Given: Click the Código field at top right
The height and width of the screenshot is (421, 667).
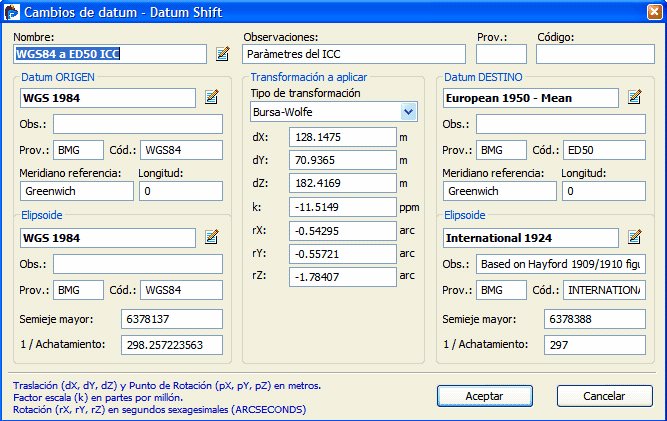Looking at the screenshot, I should 595,54.
